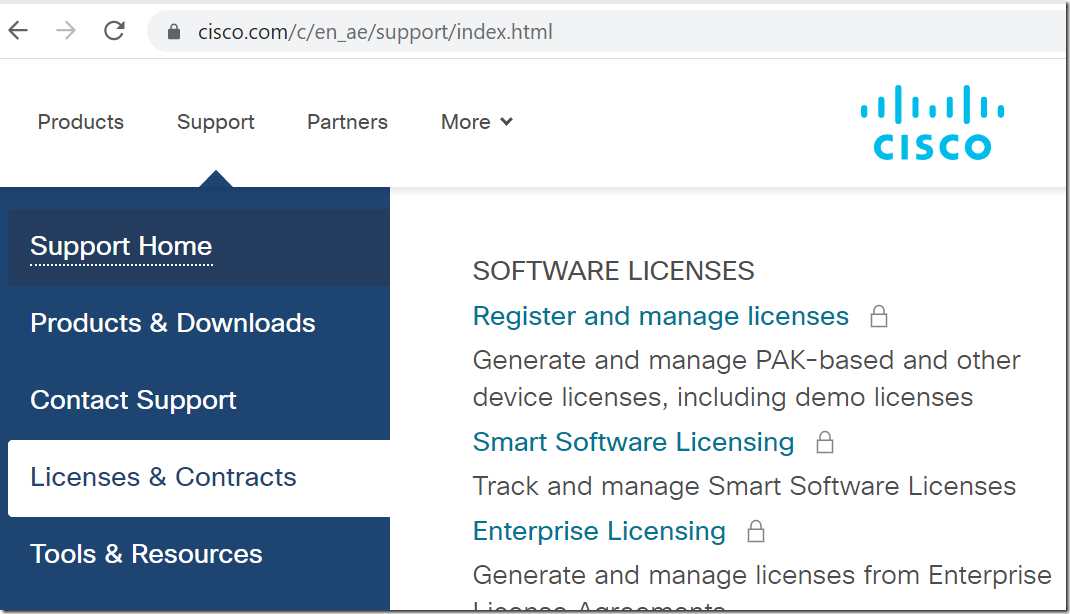Open the Enterprise Licensing link
This screenshot has width=1070, height=614.
599,531
